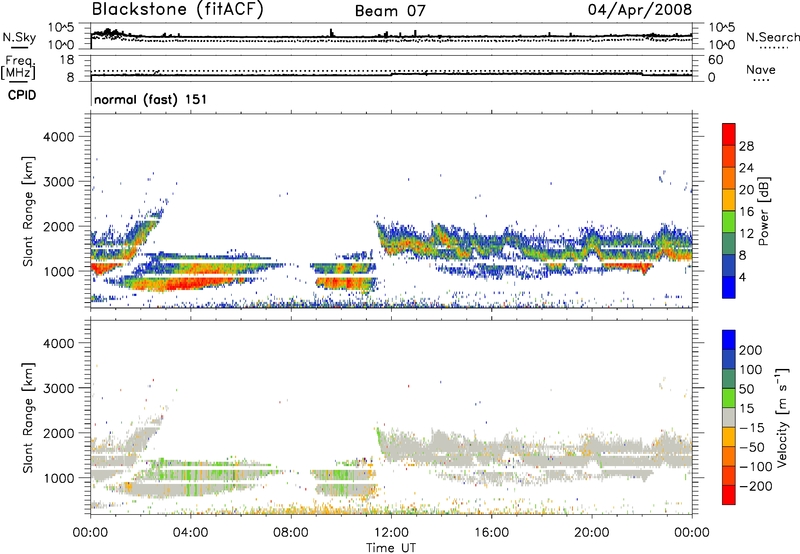Screen dimensions: 800x554
Task: Click the "04:00" time axis label
Action: tap(190, 533)
